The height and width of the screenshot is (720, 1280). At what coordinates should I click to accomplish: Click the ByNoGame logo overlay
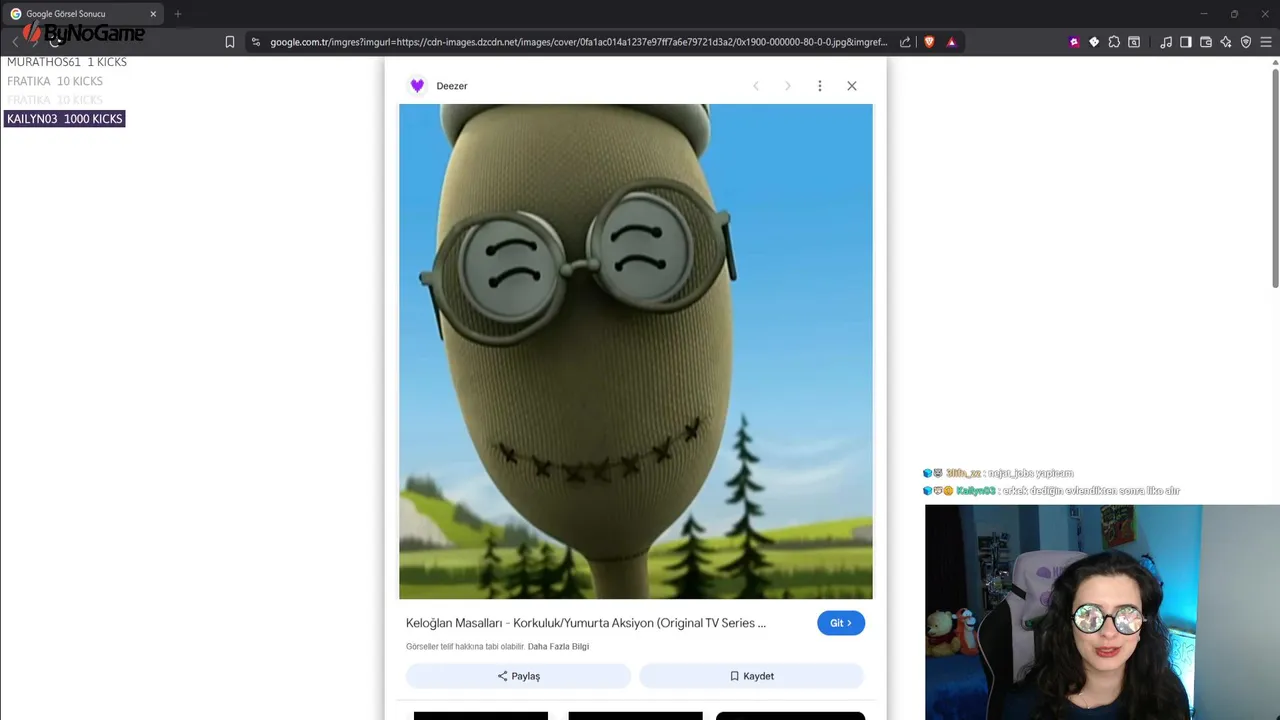[x=83, y=34]
